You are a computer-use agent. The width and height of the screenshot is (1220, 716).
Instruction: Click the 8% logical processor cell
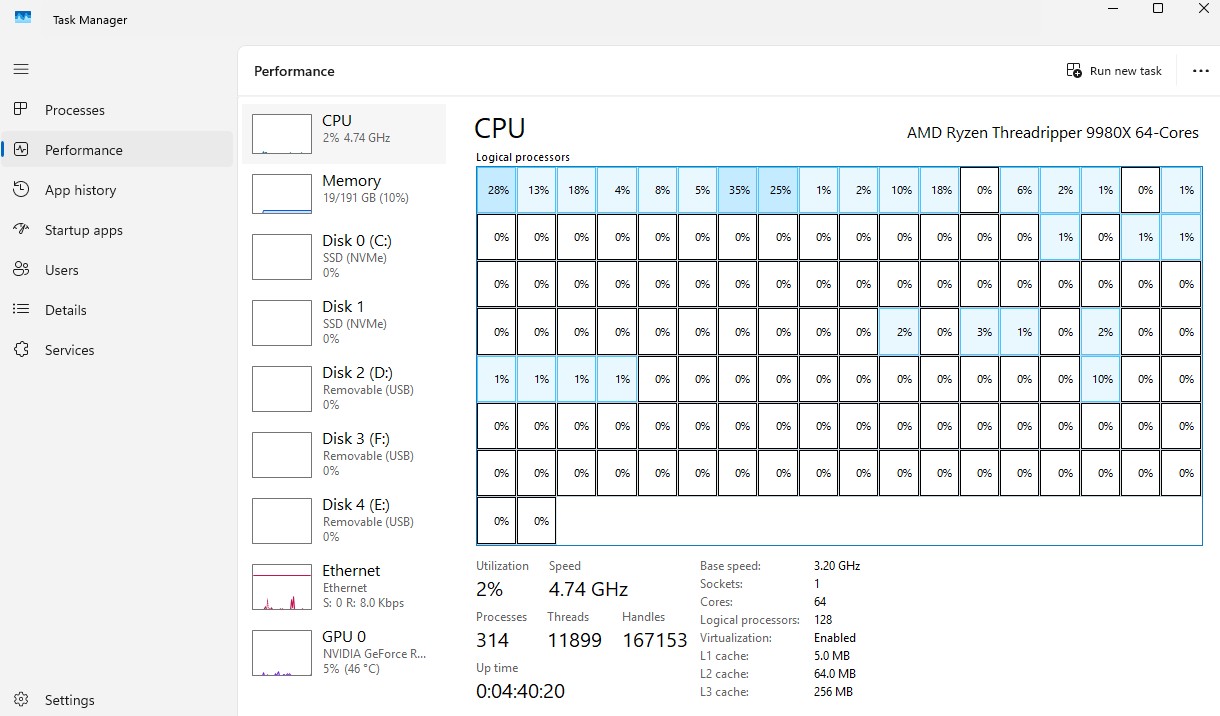point(657,190)
